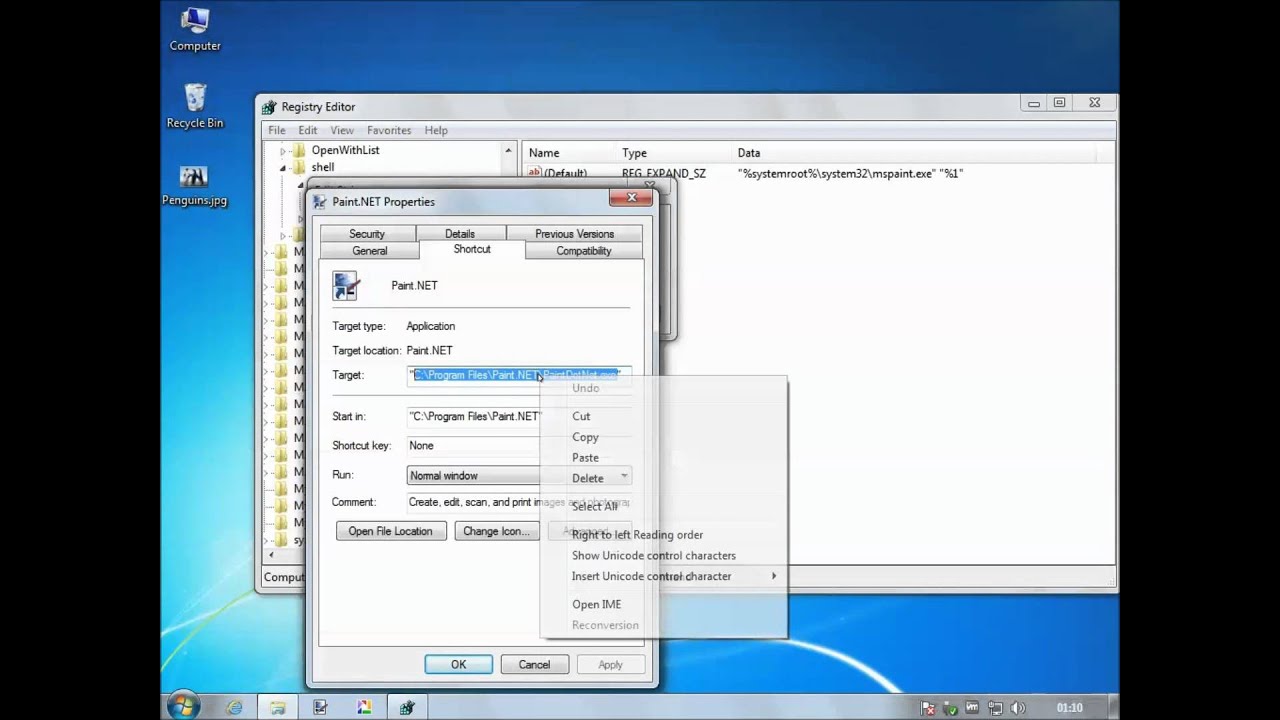
Task: Open the Favorites menu in Registry Editor
Action: click(389, 130)
